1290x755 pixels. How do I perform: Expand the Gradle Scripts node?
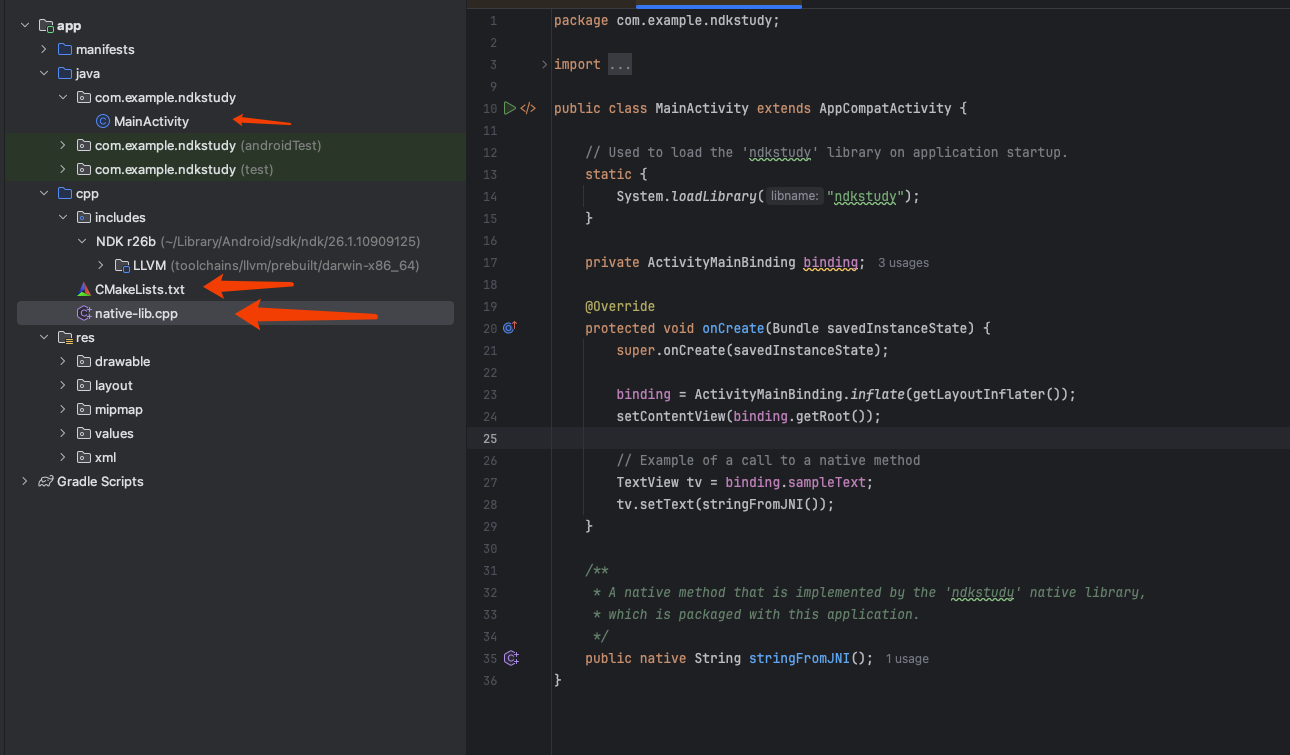click(25, 481)
